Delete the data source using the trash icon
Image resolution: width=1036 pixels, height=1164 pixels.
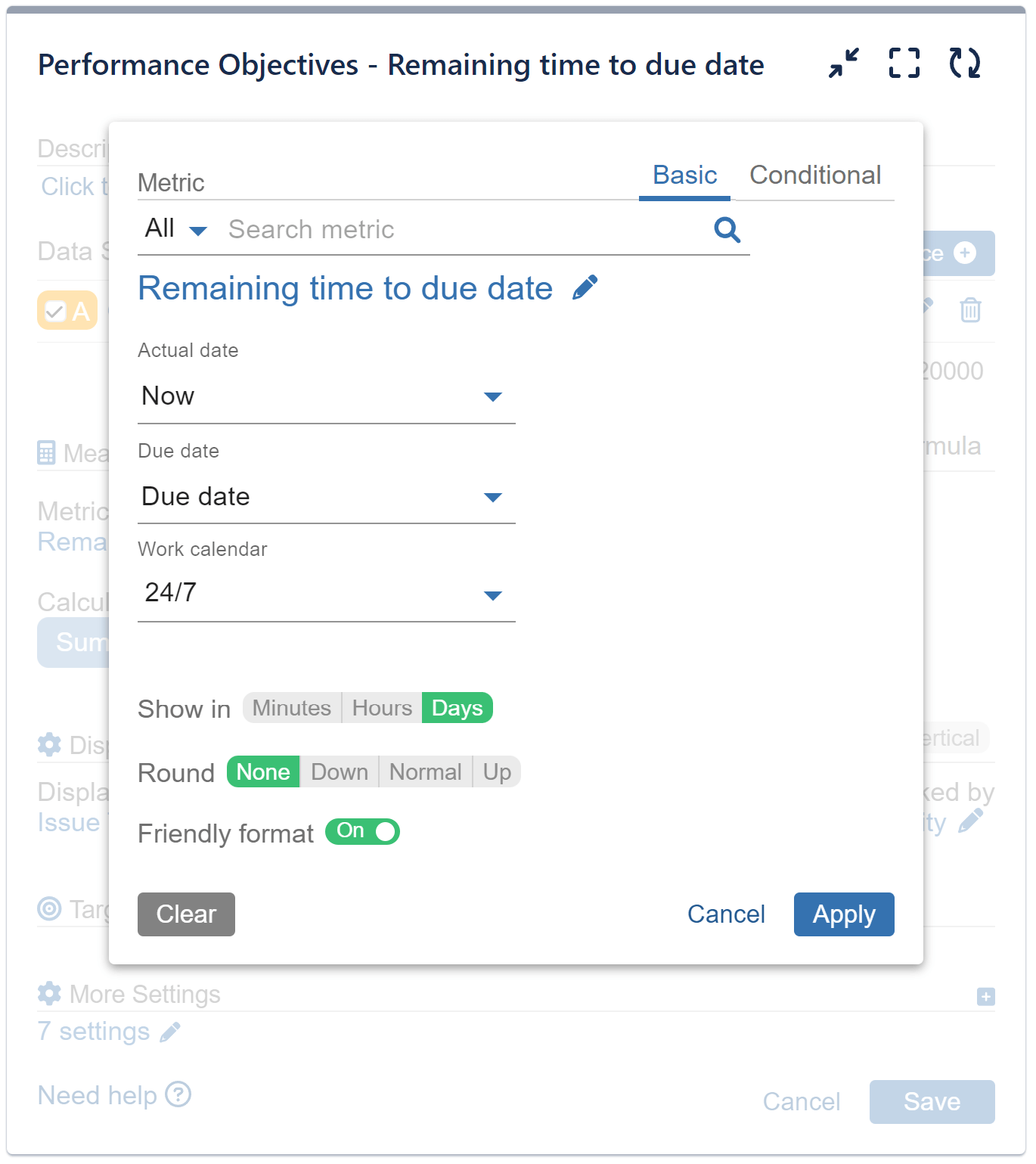pos(970,310)
